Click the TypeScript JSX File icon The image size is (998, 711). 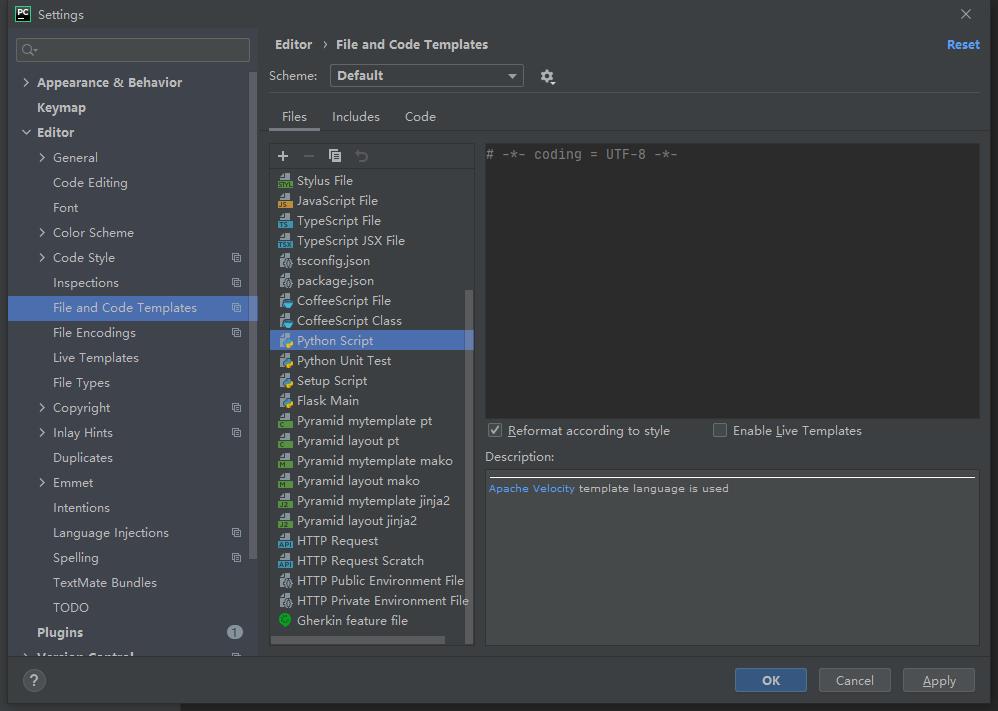click(x=285, y=241)
